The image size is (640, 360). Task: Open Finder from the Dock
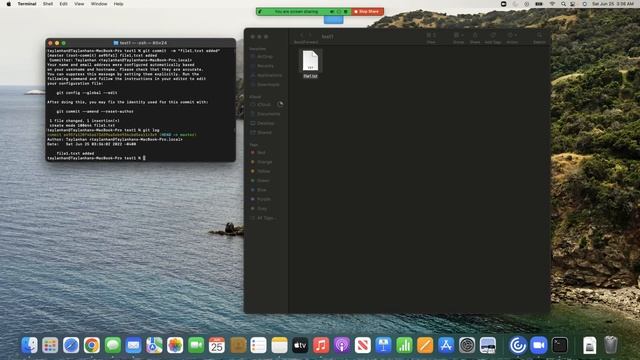point(29,345)
